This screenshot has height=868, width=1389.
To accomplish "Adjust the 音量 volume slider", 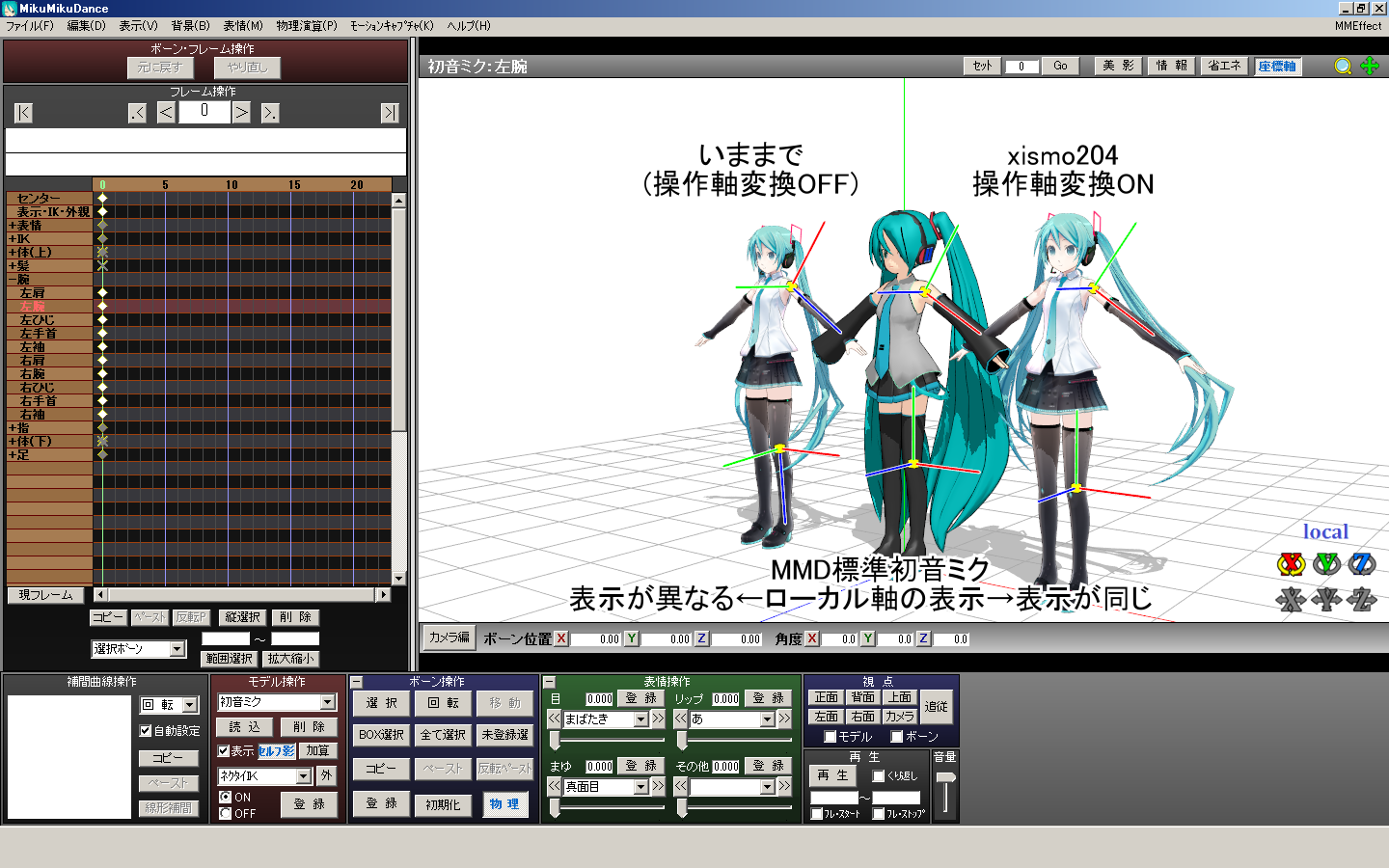I will pos(945,777).
